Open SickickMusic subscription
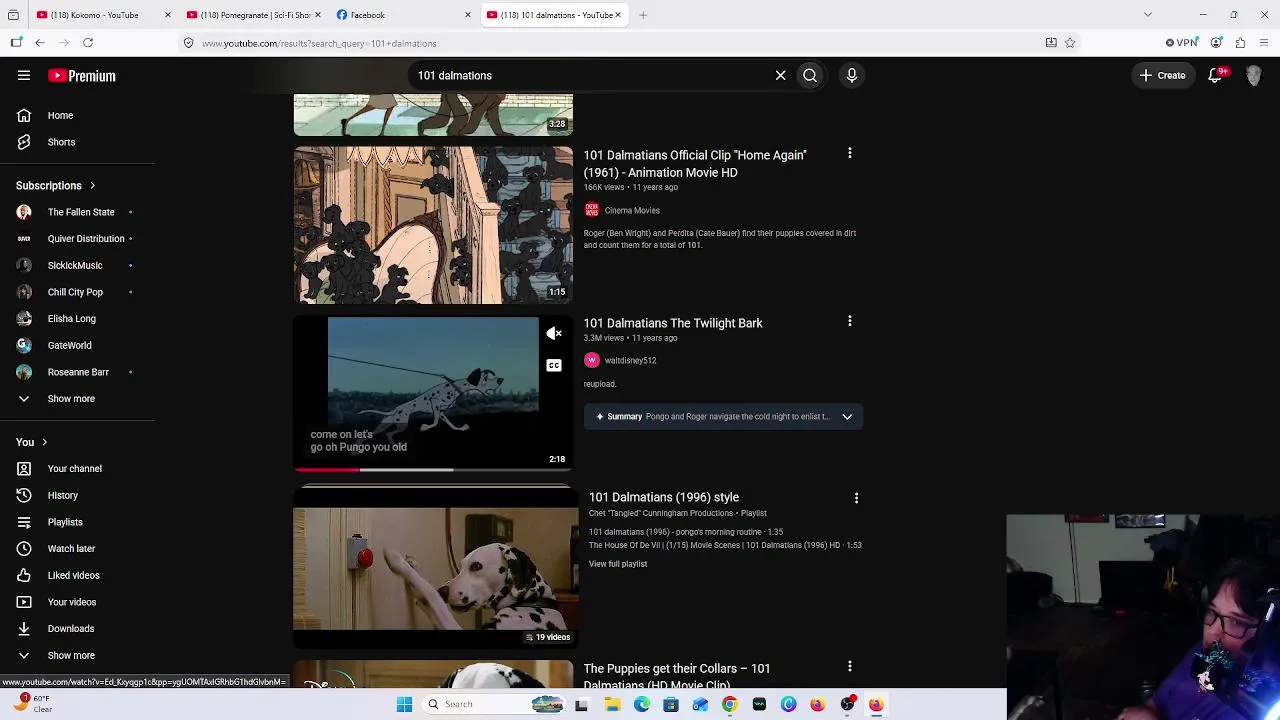The height and width of the screenshot is (720, 1280). 77,266
